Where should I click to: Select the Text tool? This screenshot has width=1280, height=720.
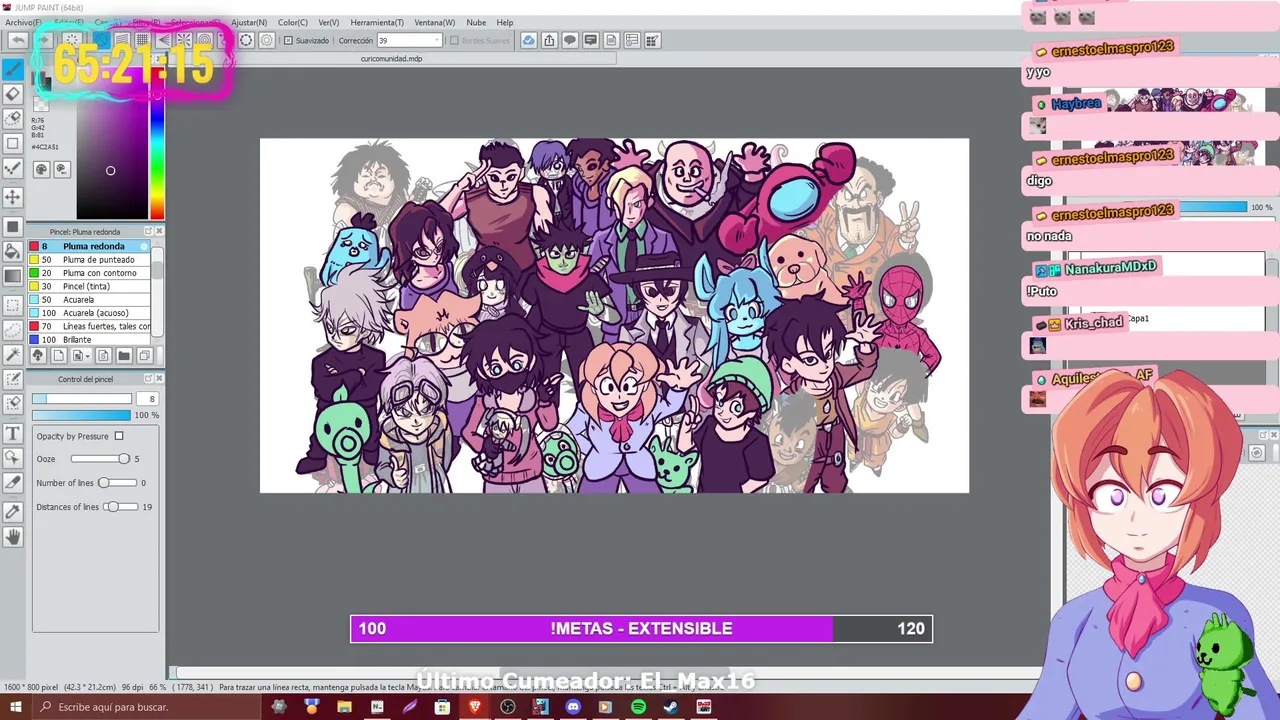13,433
